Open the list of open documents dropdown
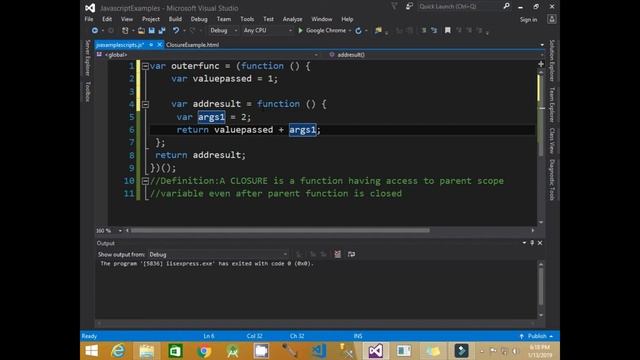640x360 pixels. click(x=542, y=45)
